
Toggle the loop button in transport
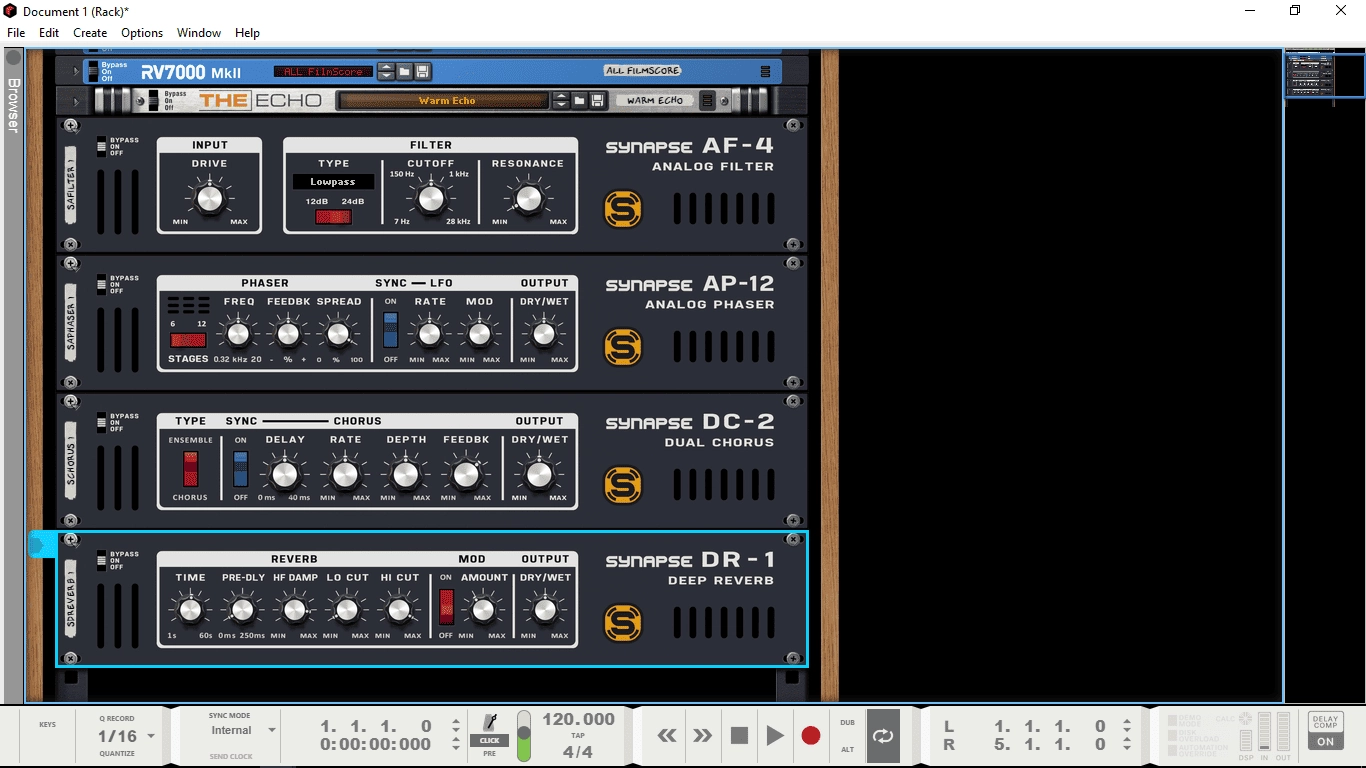(883, 735)
